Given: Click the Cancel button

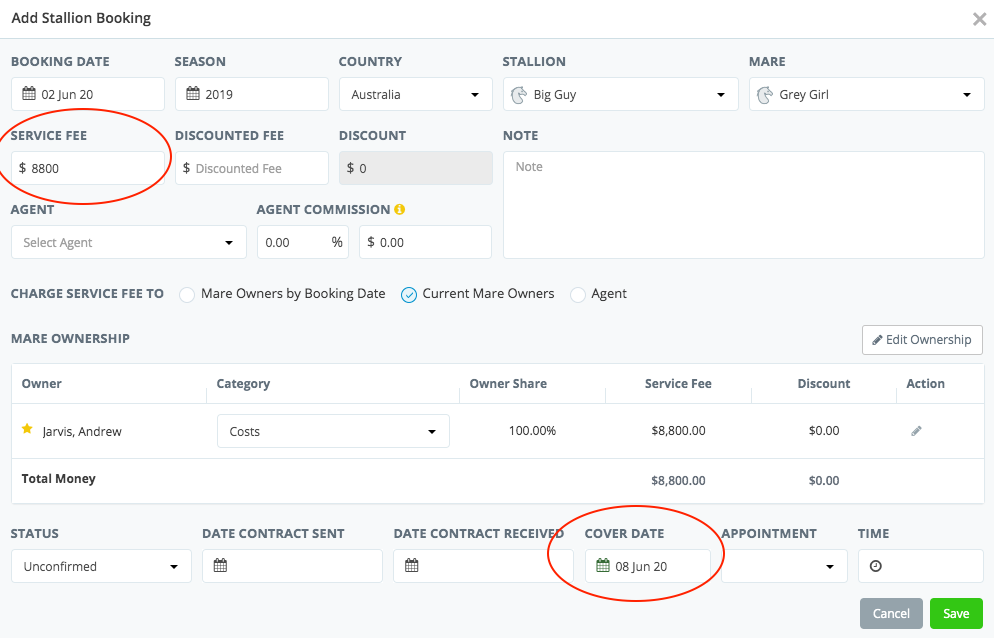Looking at the screenshot, I should pos(890,613).
